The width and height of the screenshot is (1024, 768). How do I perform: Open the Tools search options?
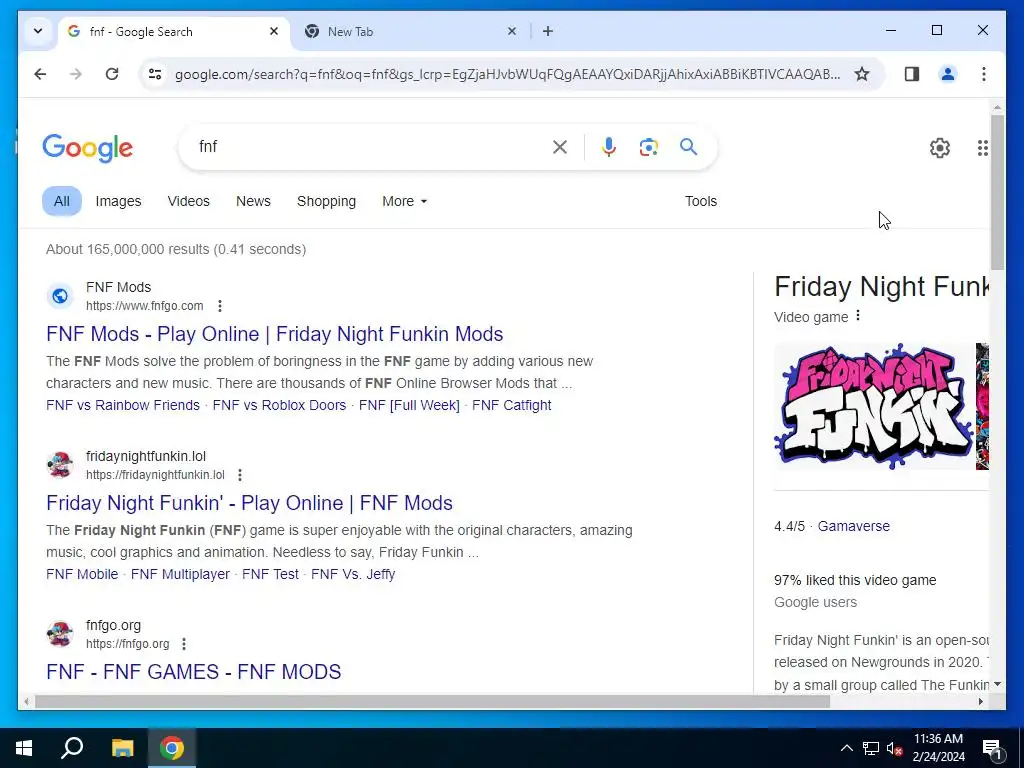point(701,201)
